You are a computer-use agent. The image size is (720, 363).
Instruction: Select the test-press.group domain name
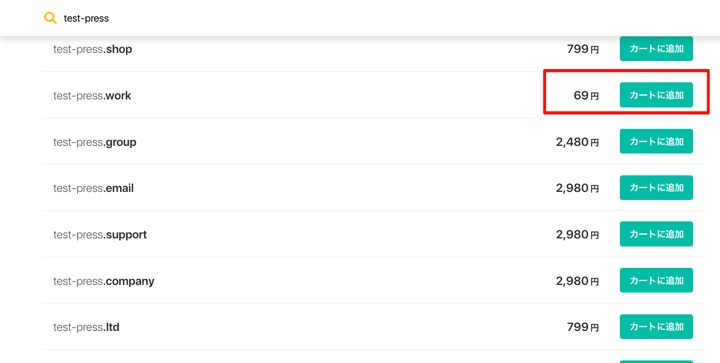(x=95, y=142)
